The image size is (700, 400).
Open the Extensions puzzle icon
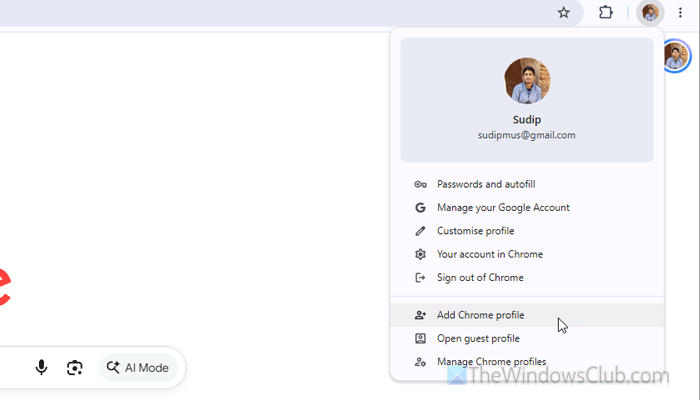coord(605,12)
